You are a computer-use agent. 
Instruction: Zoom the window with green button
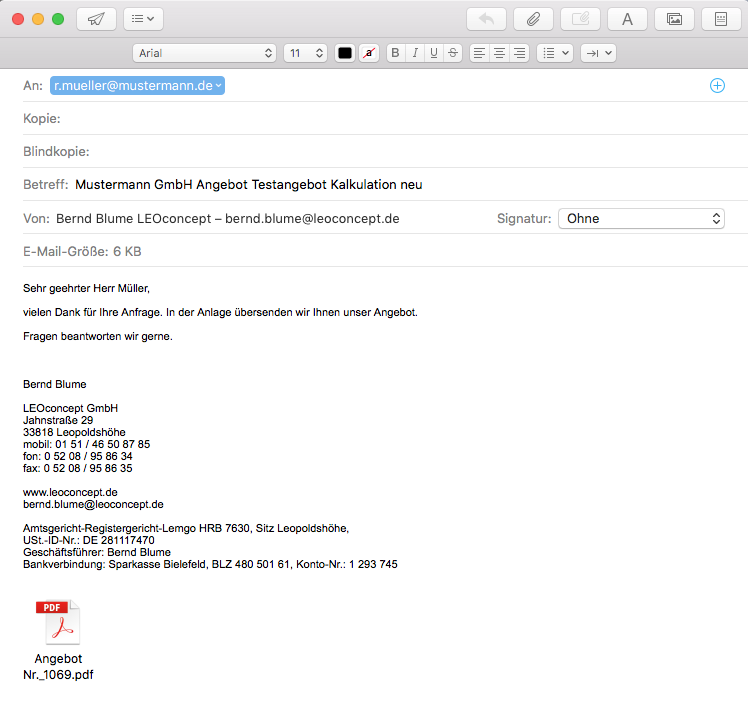point(58,19)
